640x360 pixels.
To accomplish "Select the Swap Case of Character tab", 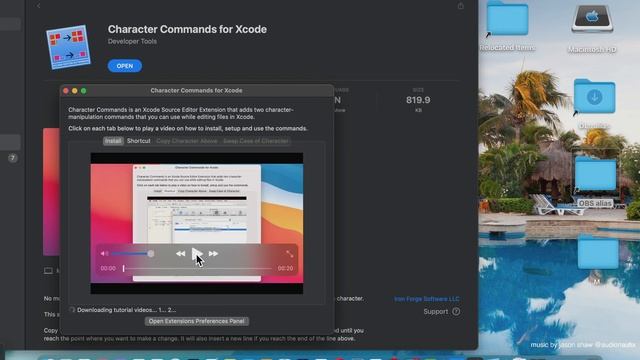I will pyautogui.click(x=256, y=141).
